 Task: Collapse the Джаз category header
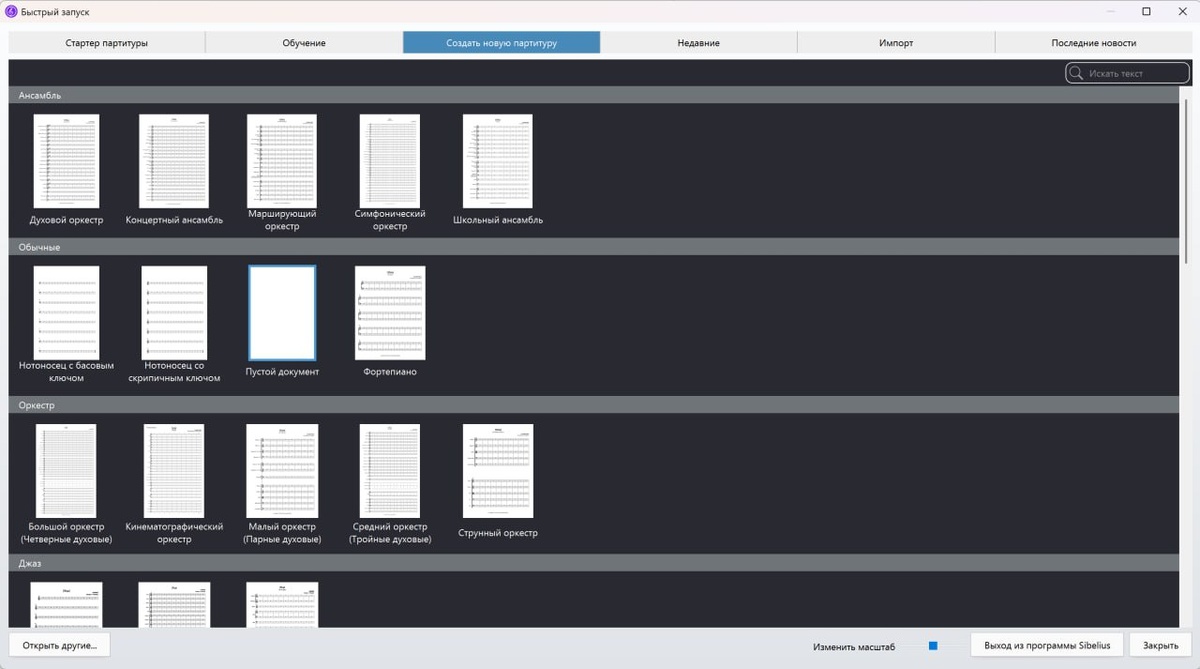tap(594, 563)
